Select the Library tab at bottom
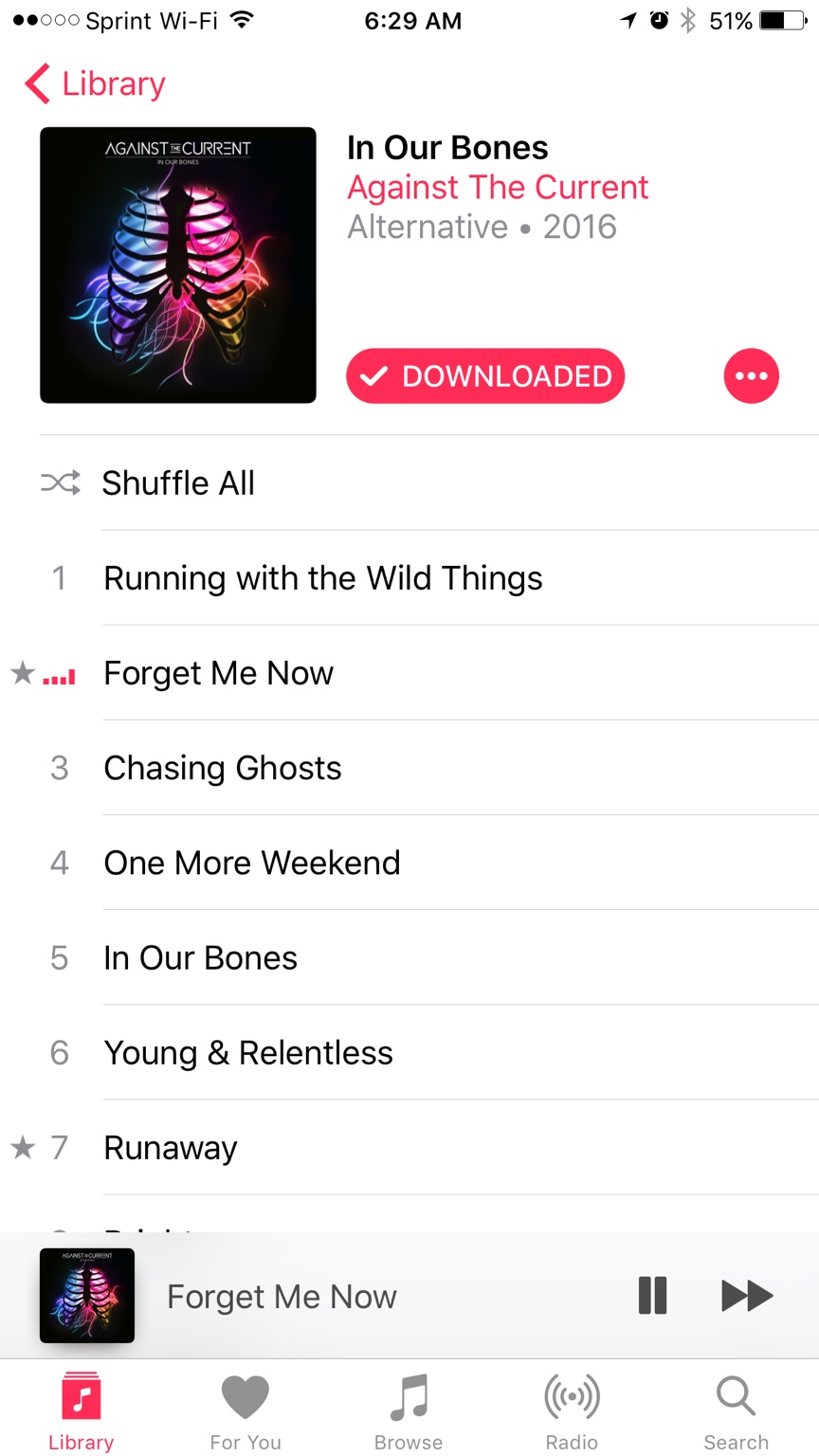 pyautogui.click(x=82, y=1412)
